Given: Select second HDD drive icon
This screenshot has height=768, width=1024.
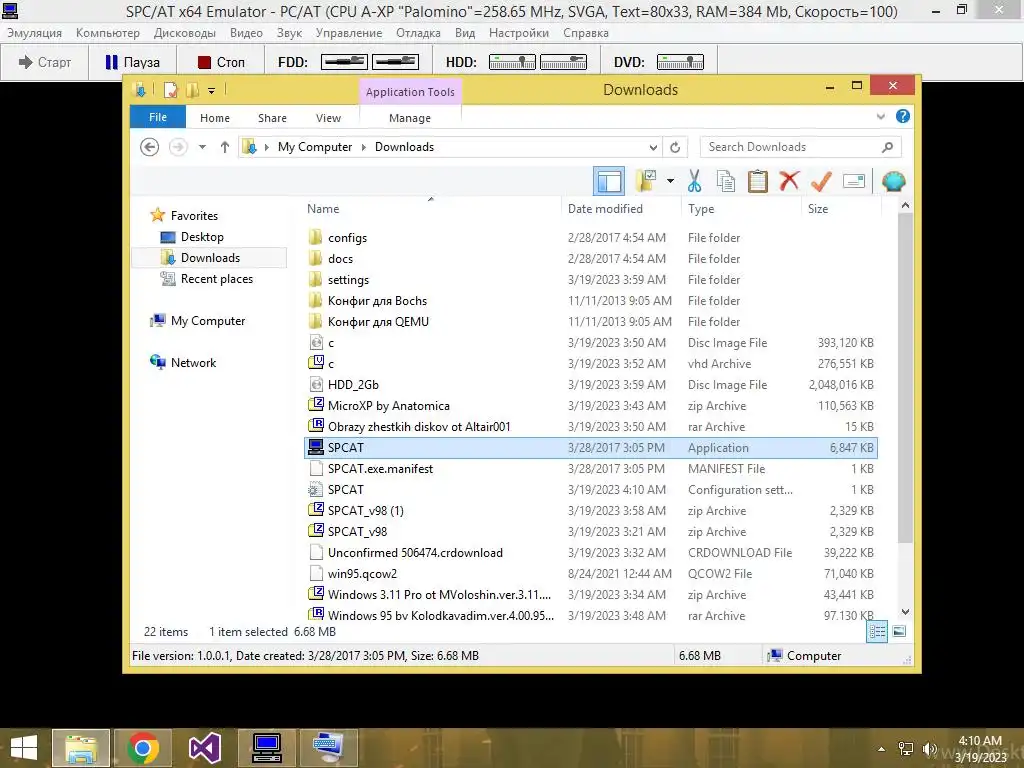Looking at the screenshot, I should [x=563, y=62].
